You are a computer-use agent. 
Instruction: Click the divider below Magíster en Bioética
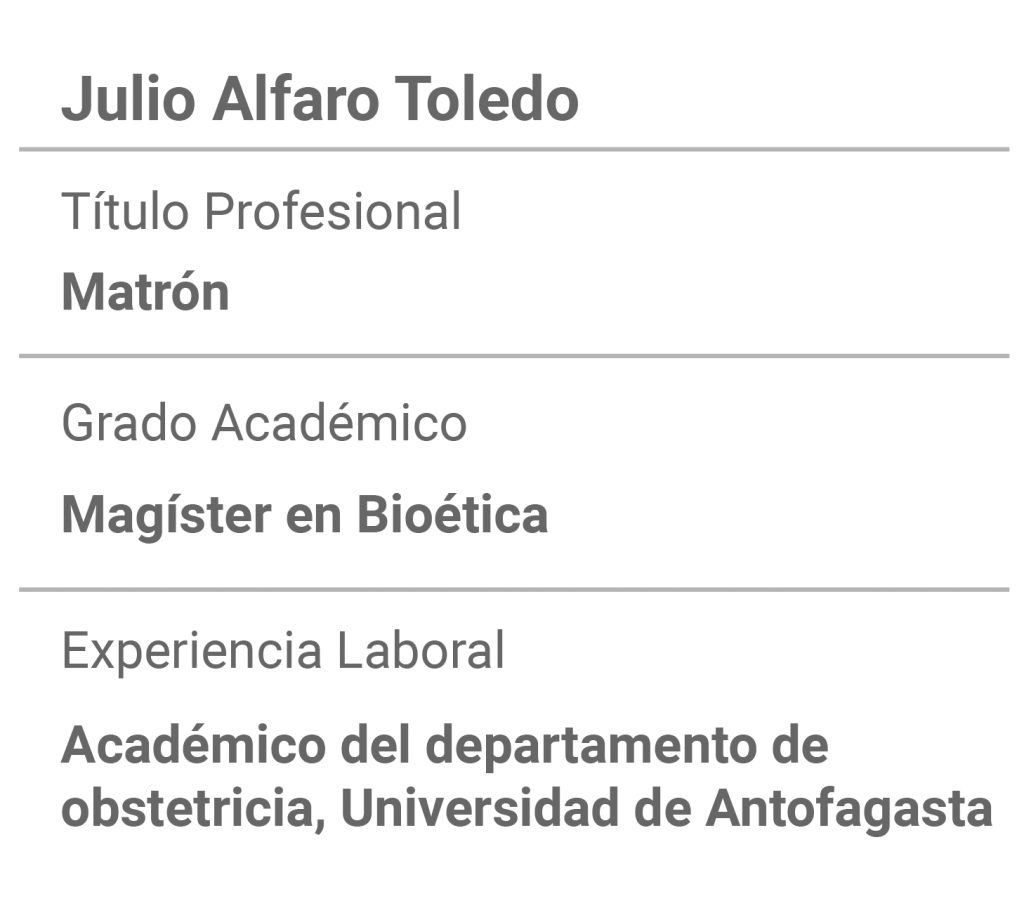coord(514,590)
